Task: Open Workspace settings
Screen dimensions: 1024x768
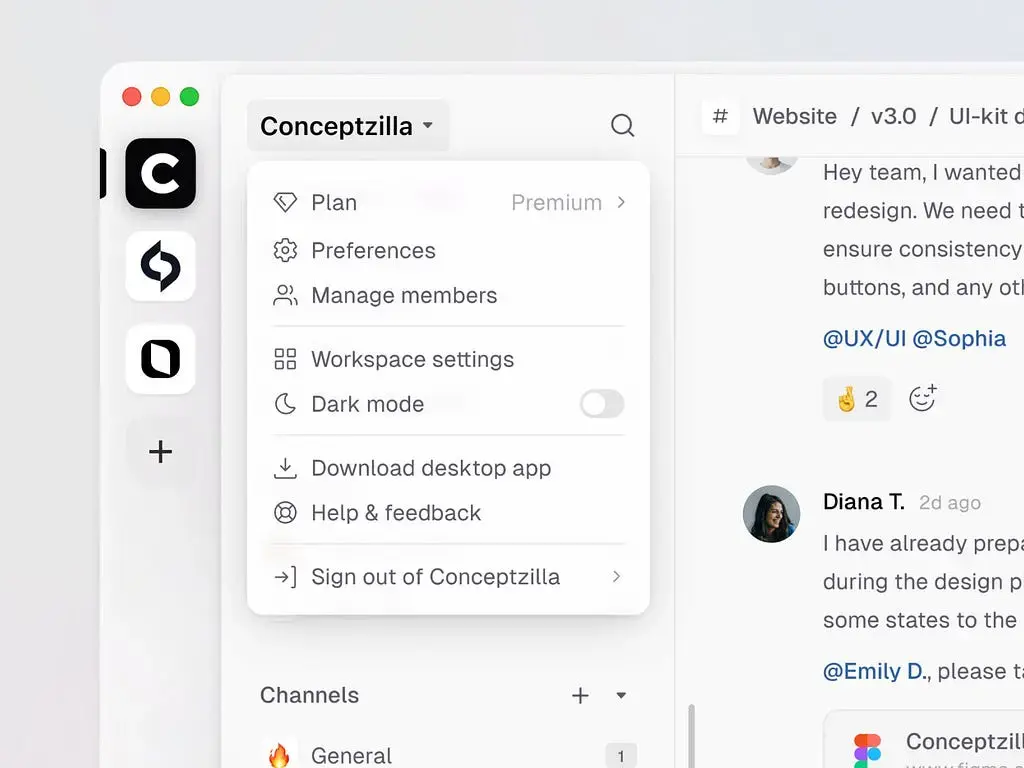Action: point(412,359)
